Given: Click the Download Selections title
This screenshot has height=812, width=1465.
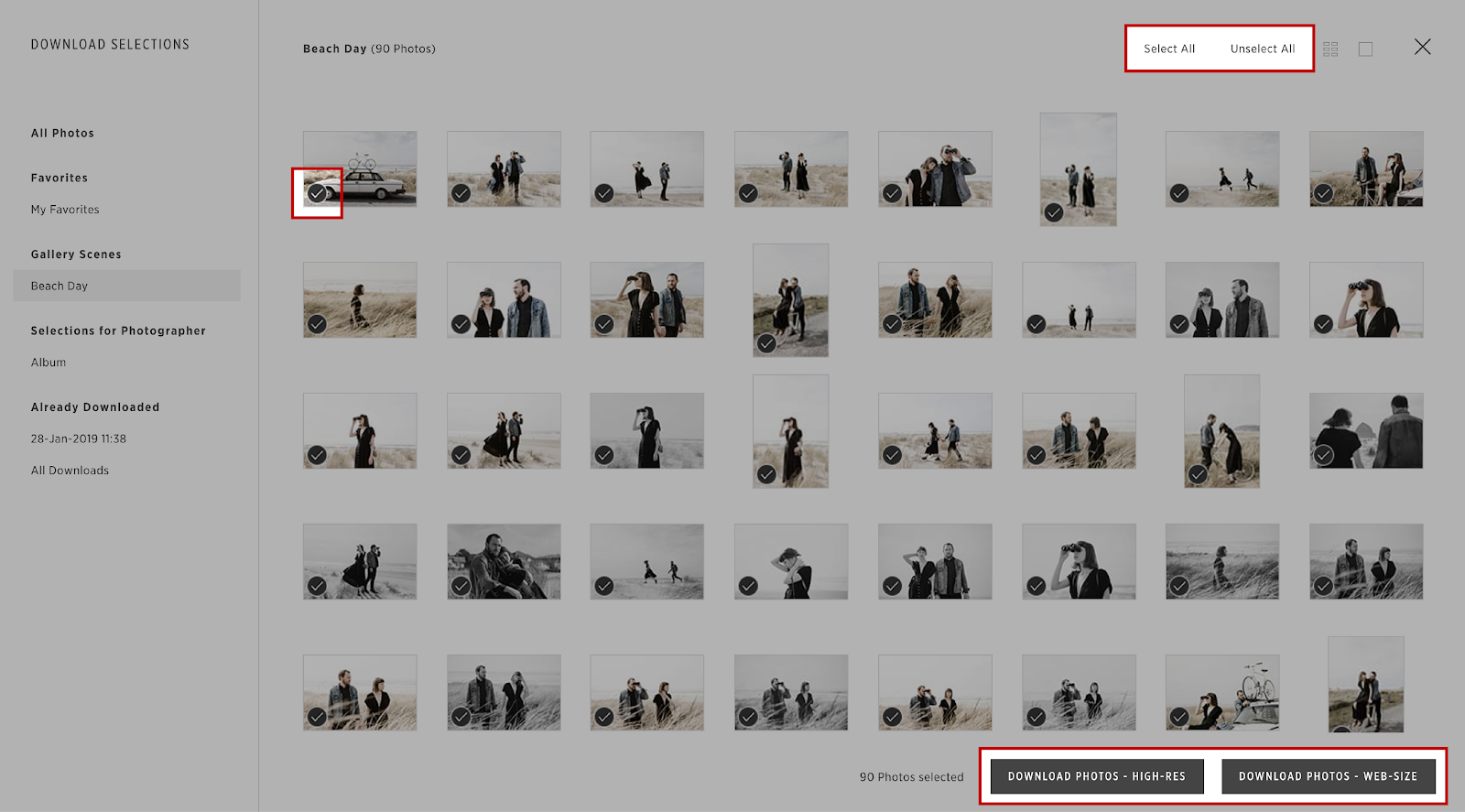Looking at the screenshot, I should click(x=110, y=44).
